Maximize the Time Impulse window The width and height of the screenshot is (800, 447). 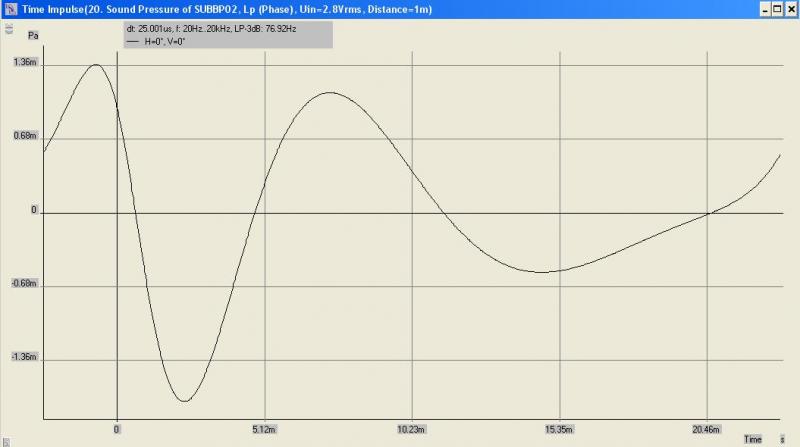coord(777,9)
